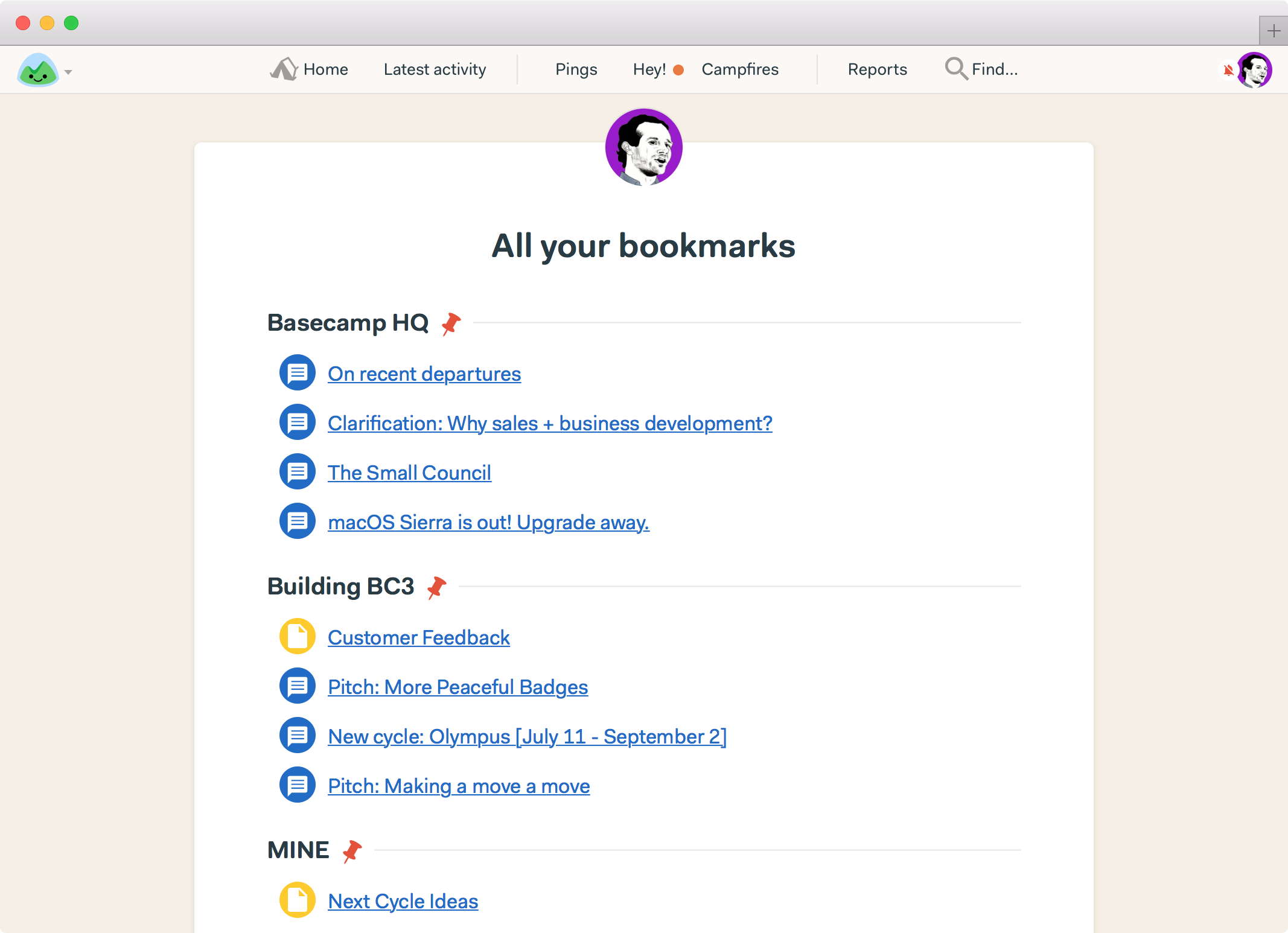Open 'Customer Feedback' document link
Image resolution: width=1288 pixels, height=933 pixels.
coord(419,638)
